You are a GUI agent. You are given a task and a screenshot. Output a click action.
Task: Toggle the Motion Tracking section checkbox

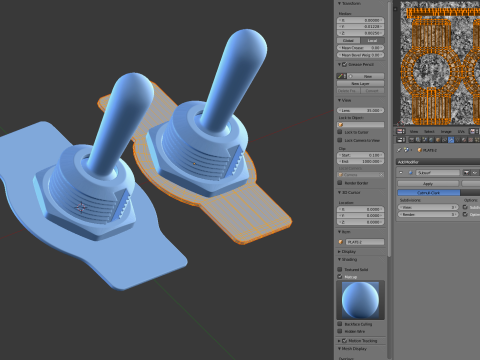pyautogui.click(x=345, y=341)
